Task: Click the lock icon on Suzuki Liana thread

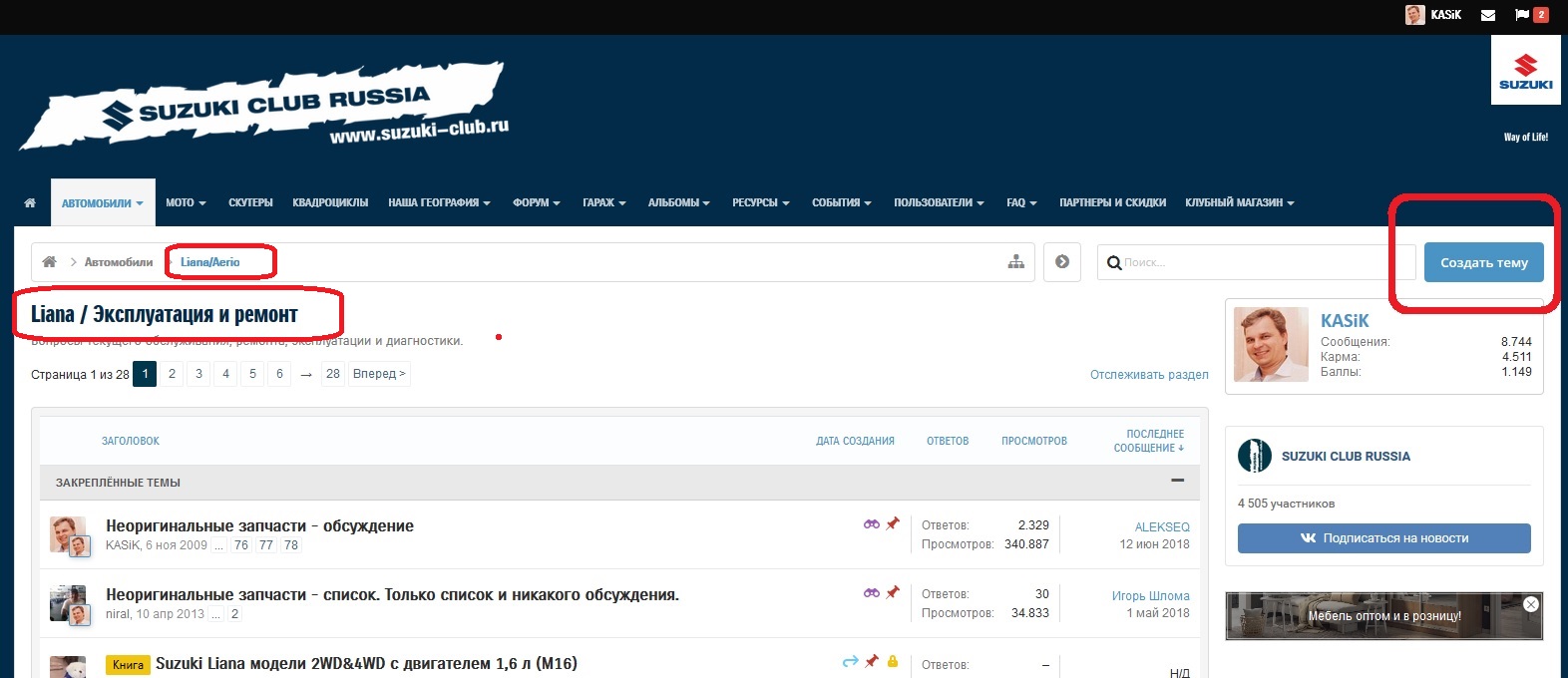Action: click(893, 661)
